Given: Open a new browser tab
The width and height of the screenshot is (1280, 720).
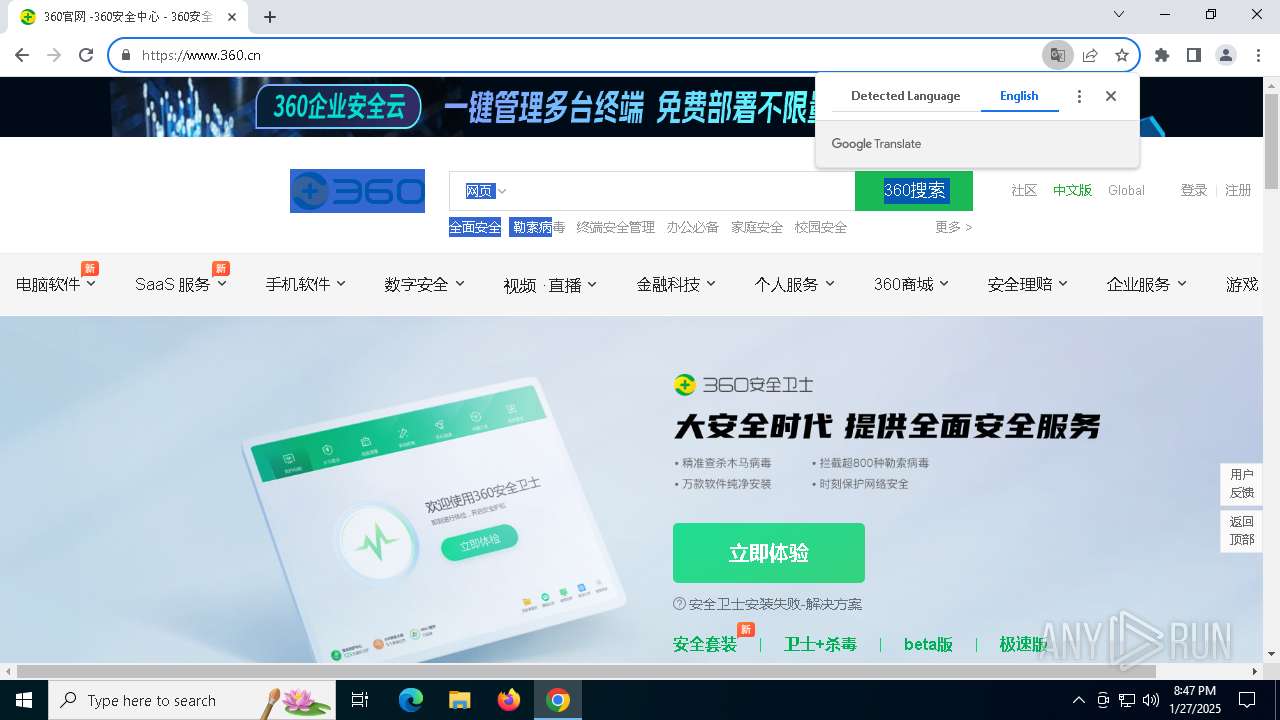Looking at the screenshot, I should click(270, 16).
